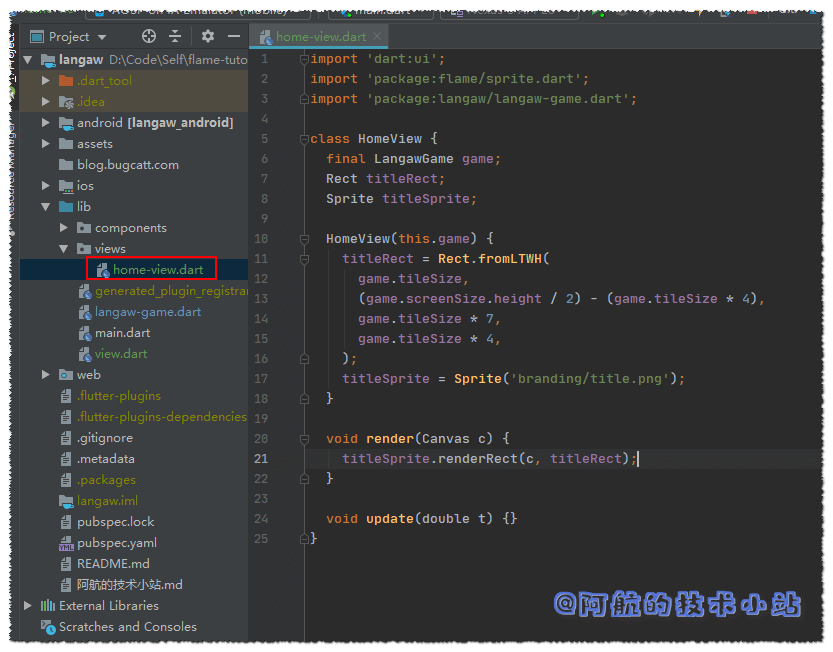Expand the android folder in tree
833x652 pixels.
point(46,123)
